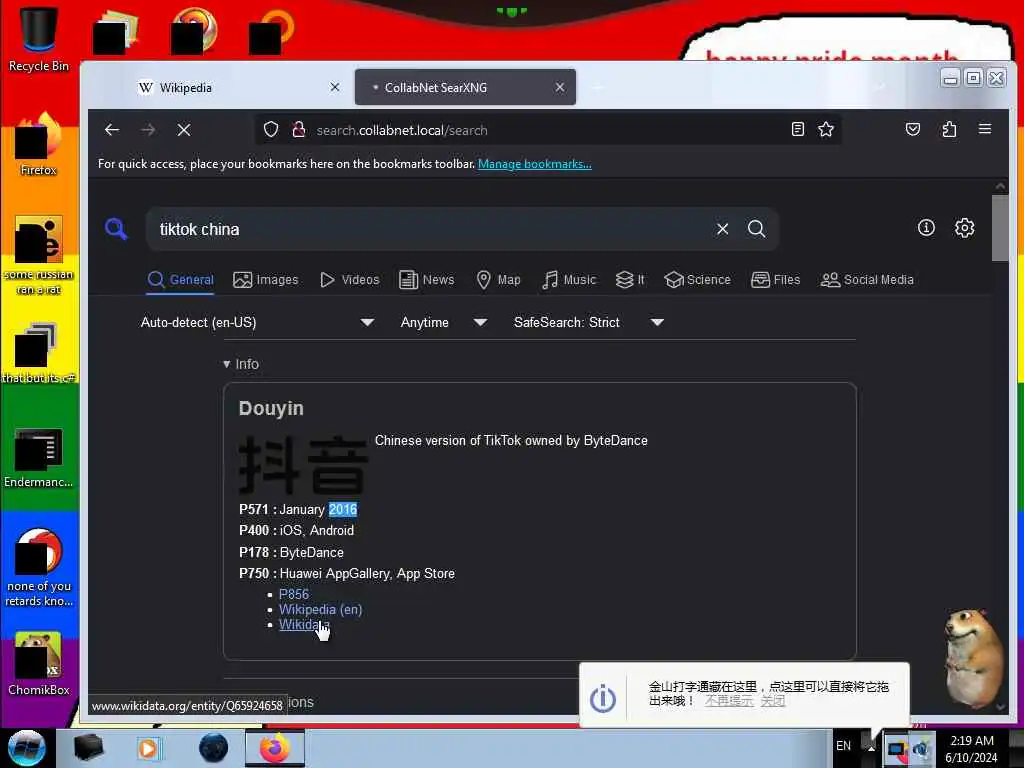The width and height of the screenshot is (1024, 768).
Task: Click the Windows Start orb
Action: click(x=27, y=748)
